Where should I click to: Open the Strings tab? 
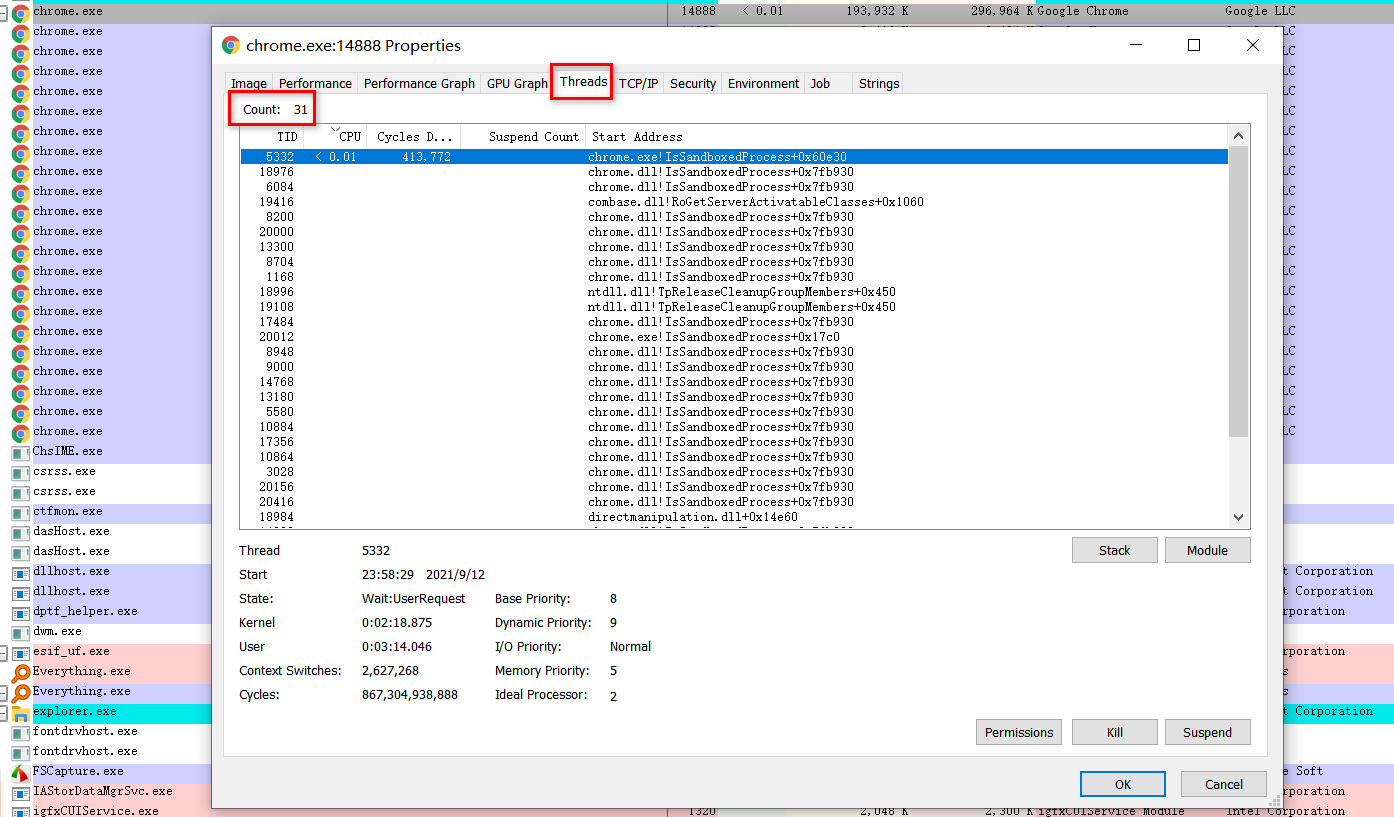tap(879, 84)
